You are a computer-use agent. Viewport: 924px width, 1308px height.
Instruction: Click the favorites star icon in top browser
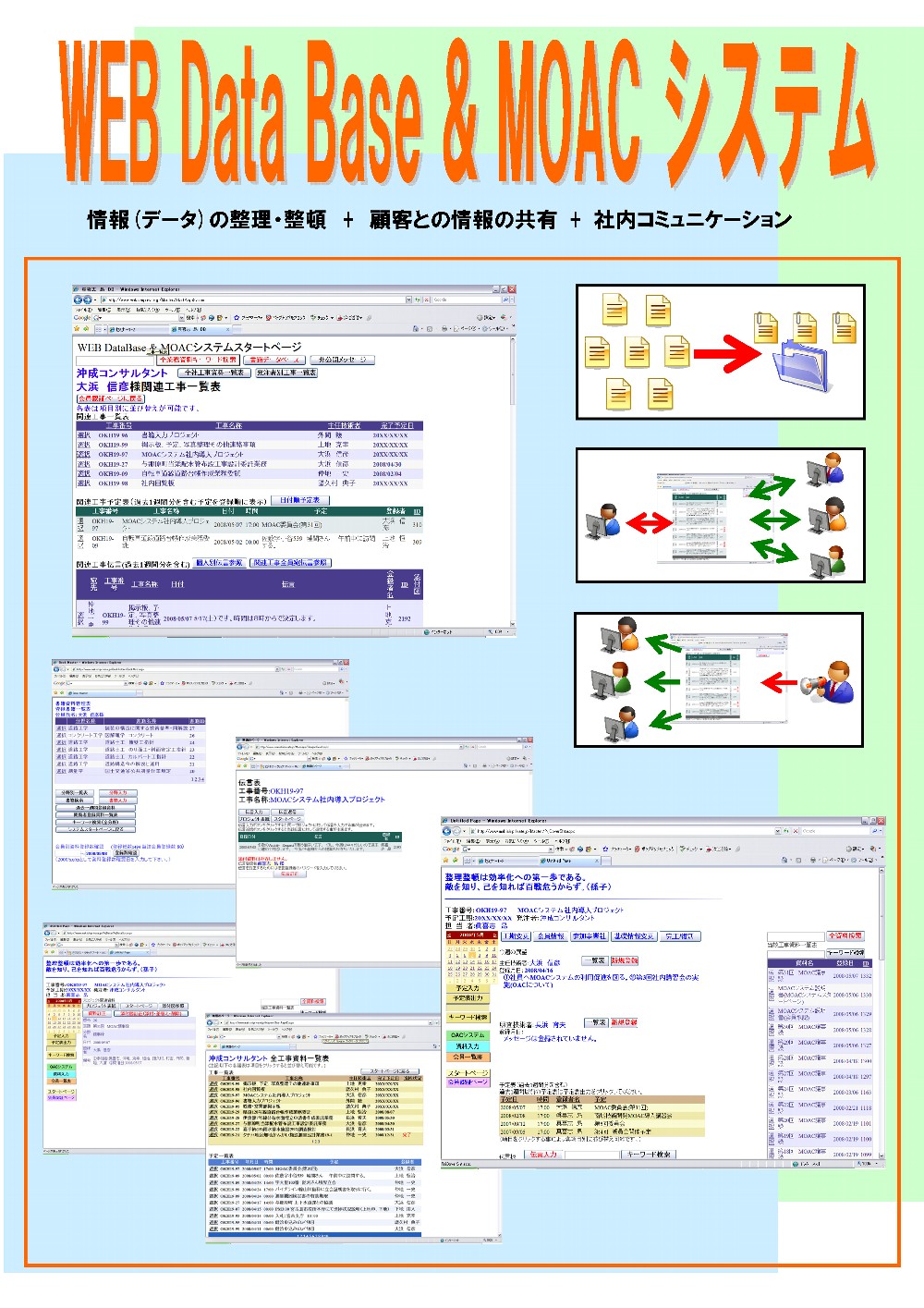[x=78, y=328]
